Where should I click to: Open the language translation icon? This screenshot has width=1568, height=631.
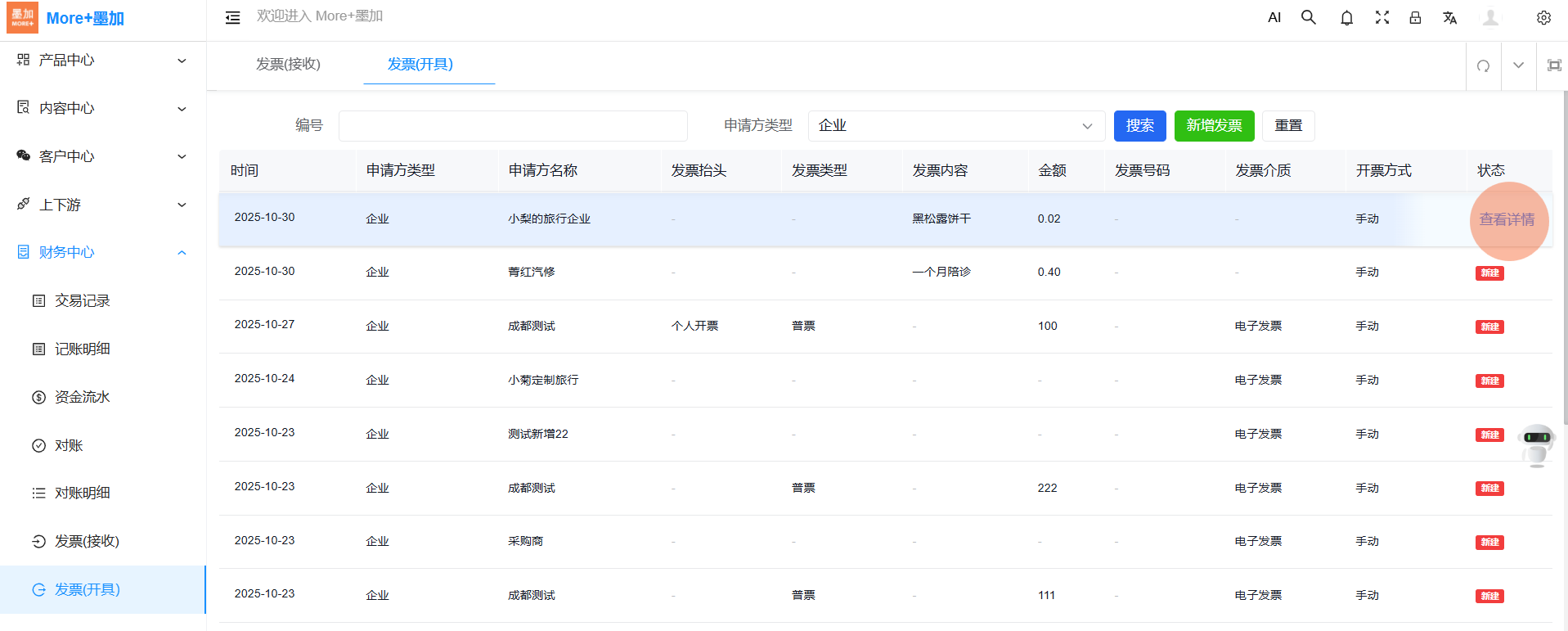[x=1449, y=18]
